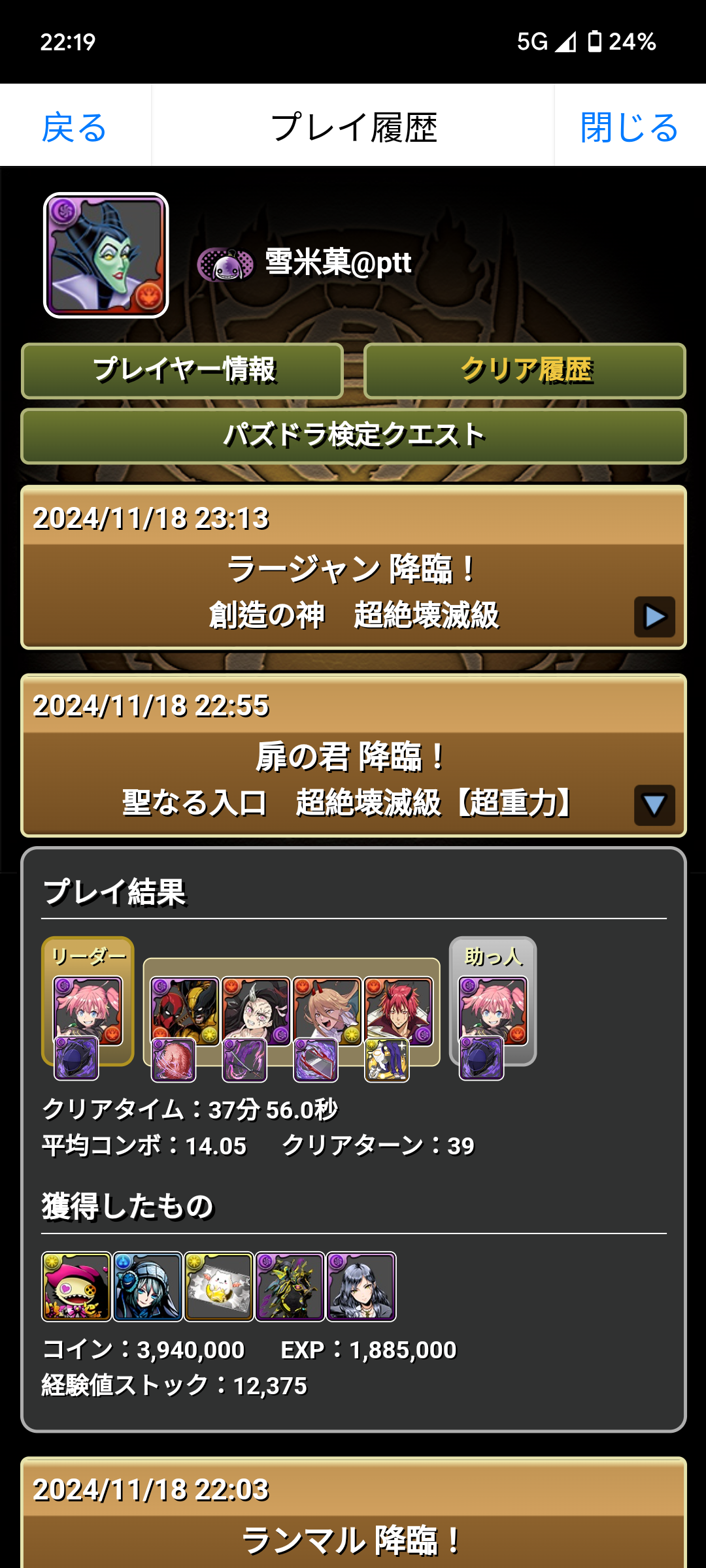Tap the Deadpool and Wolverine team member icon

[x=185, y=1011]
